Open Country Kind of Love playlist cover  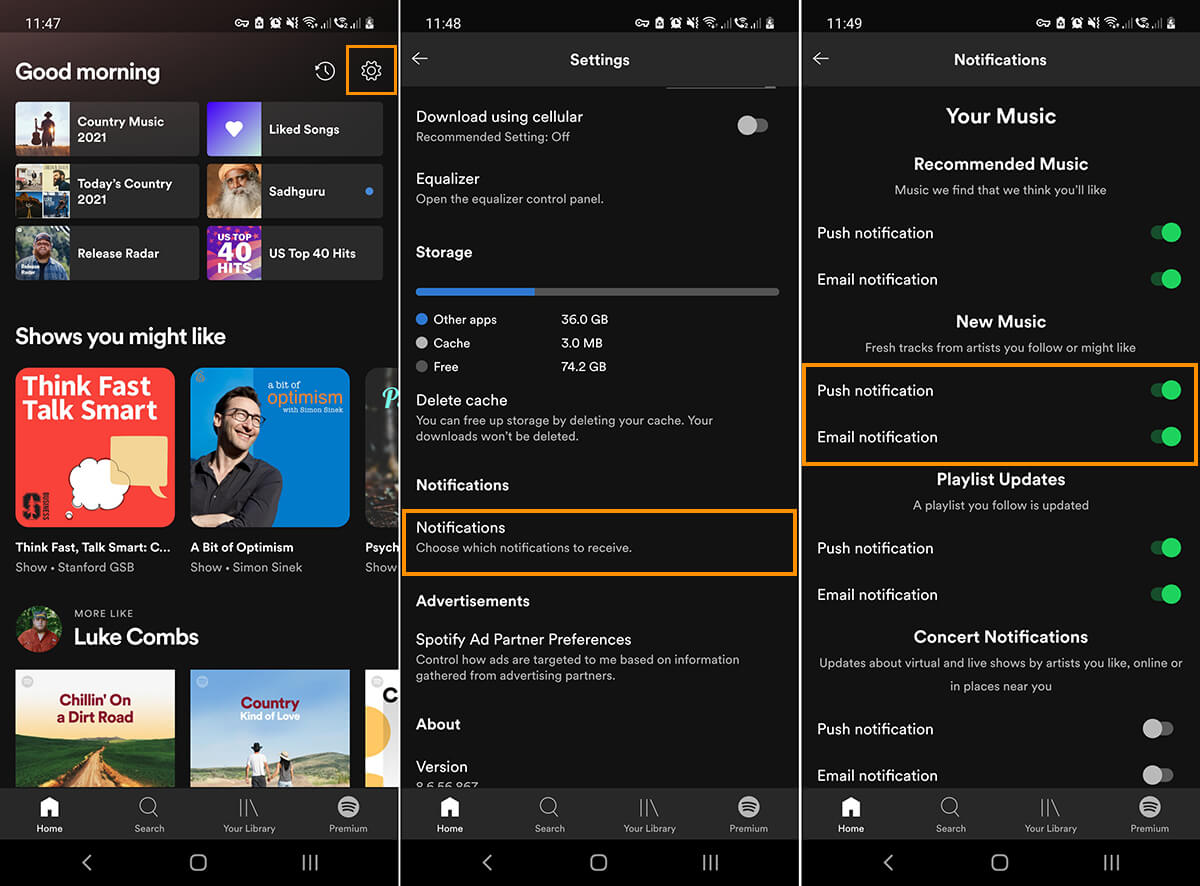pyautogui.click(x=270, y=728)
